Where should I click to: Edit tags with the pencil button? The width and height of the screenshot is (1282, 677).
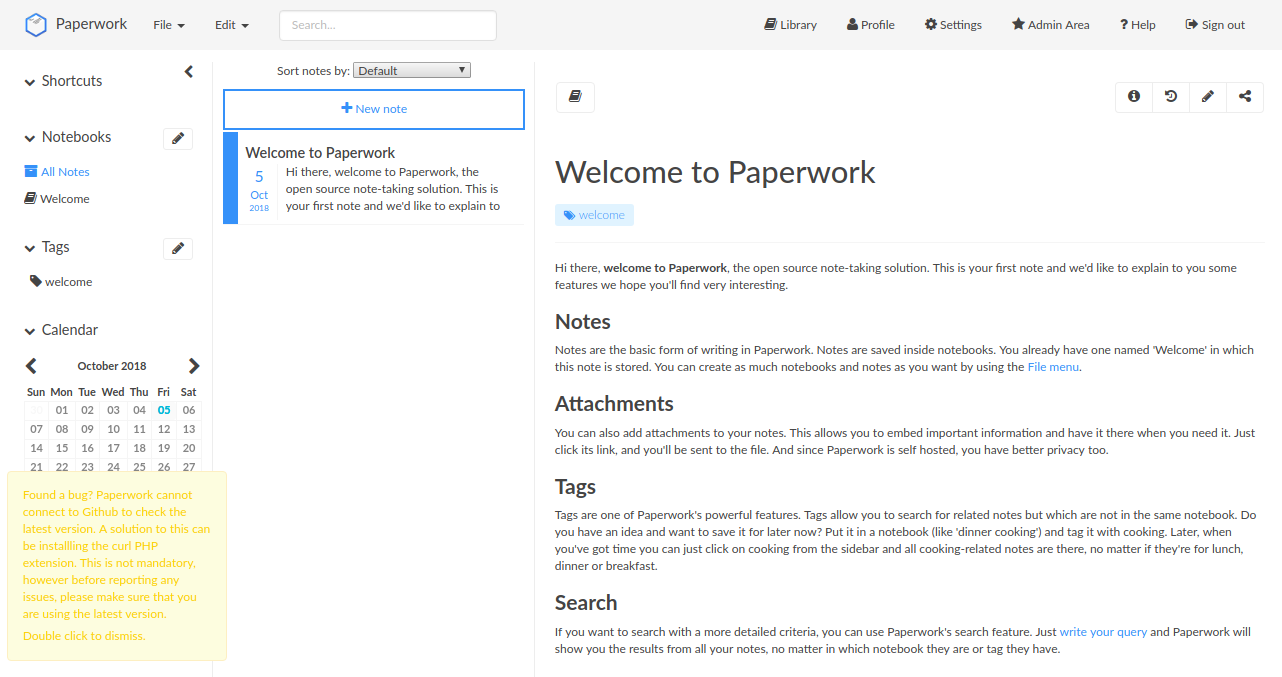[x=178, y=249]
